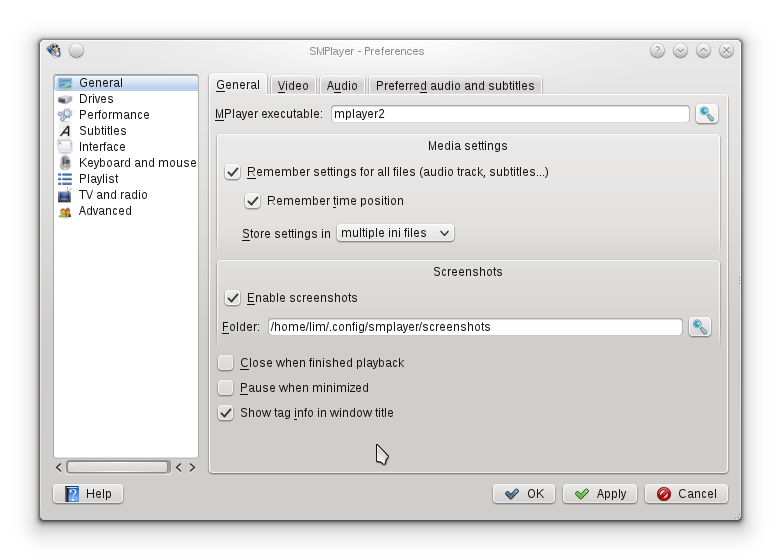Viewport: 781px width, 560px height.
Task: Uncheck Remember settings for all files
Action: 232,172
